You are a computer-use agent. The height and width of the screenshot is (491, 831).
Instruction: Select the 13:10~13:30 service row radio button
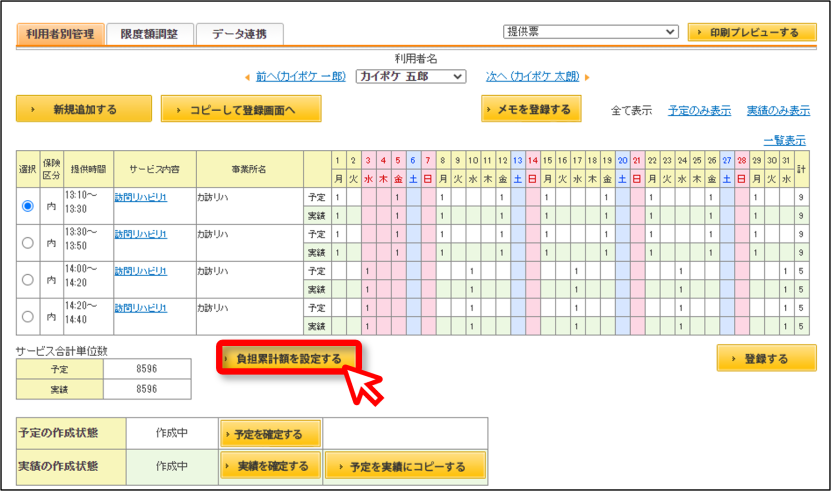pyautogui.click(x=28, y=206)
